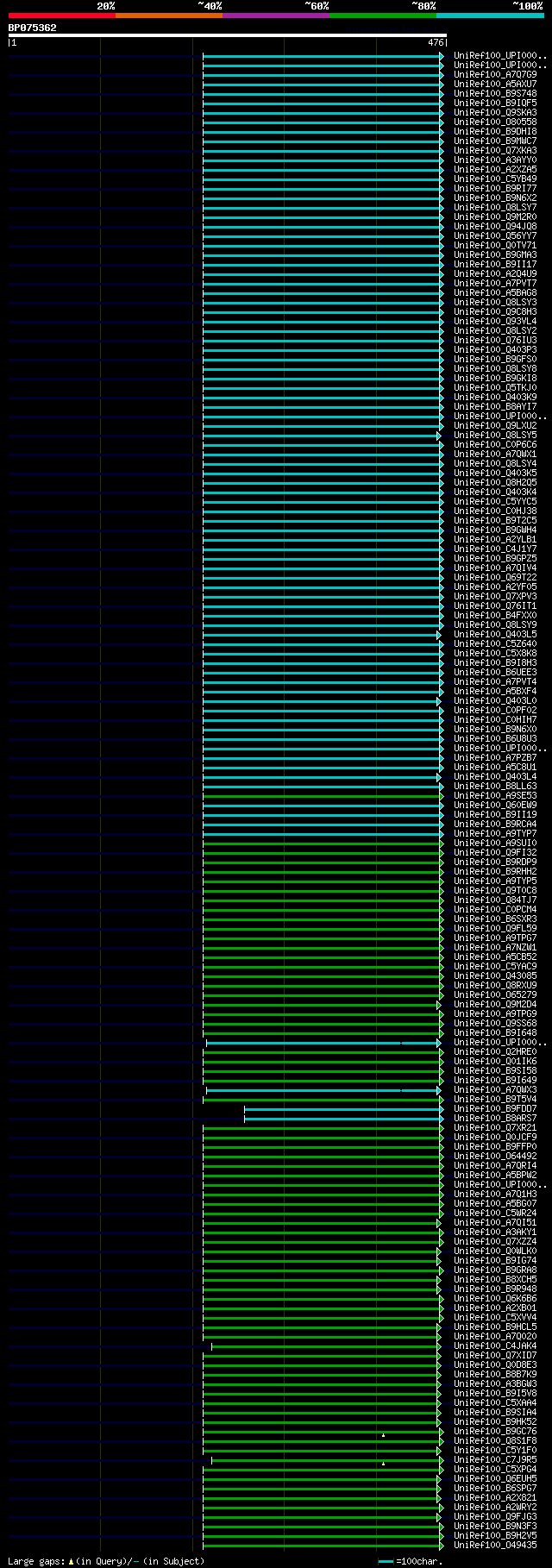Click label UniRef100_A2XZA5
Screen dimensions: 552x1568
click(495, 170)
